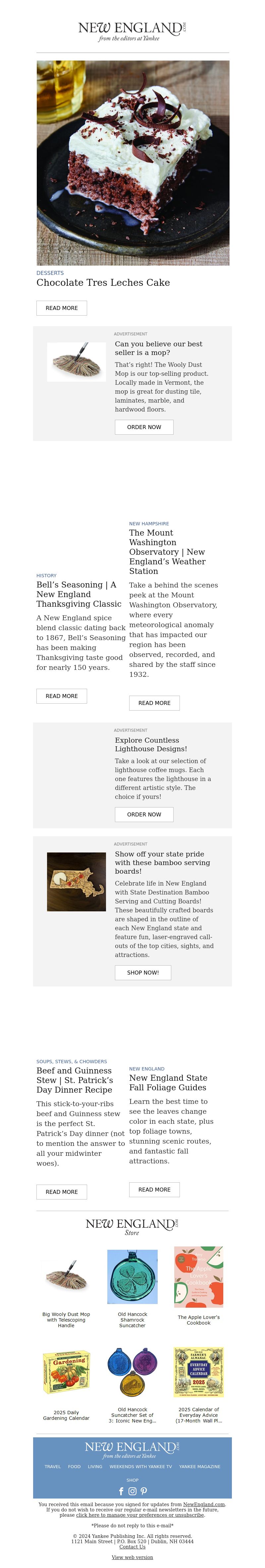Select WEEKENDS WITH YANKEE TV in footer
The height and width of the screenshot is (1568, 265).
(x=141, y=1466)
